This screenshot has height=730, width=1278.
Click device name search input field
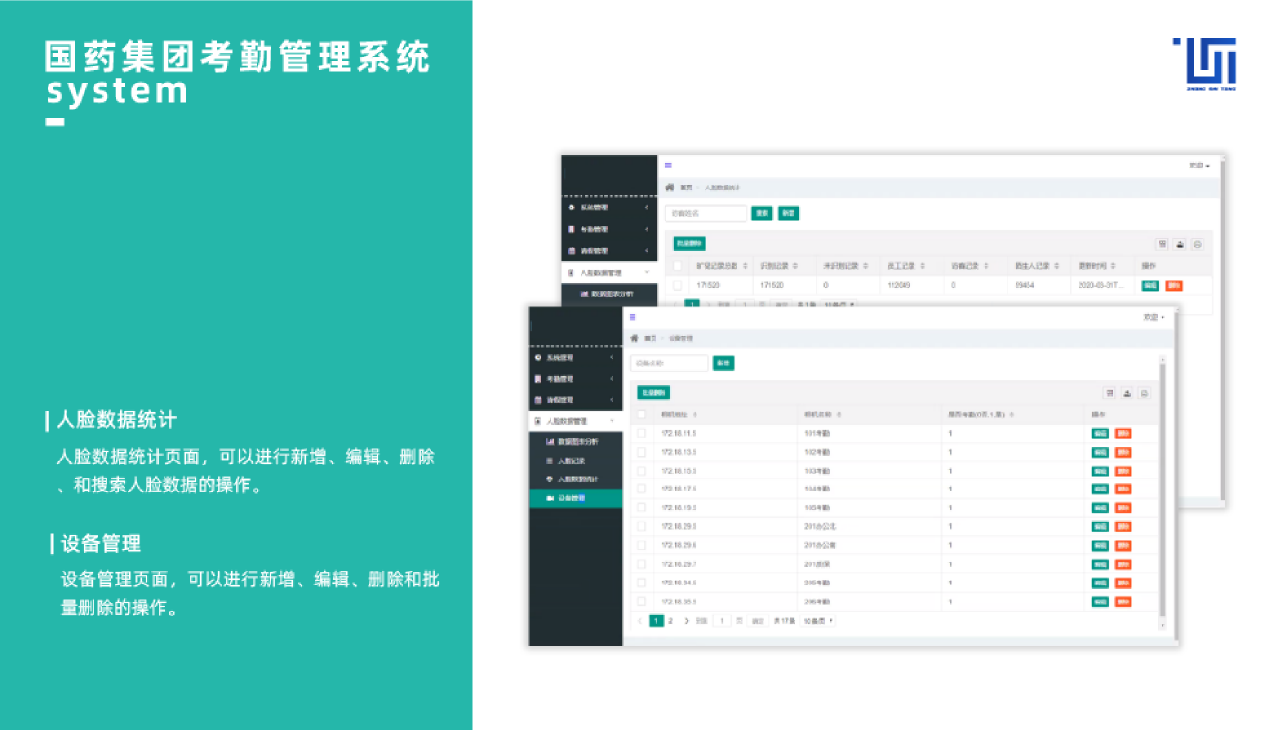(669, 363)
